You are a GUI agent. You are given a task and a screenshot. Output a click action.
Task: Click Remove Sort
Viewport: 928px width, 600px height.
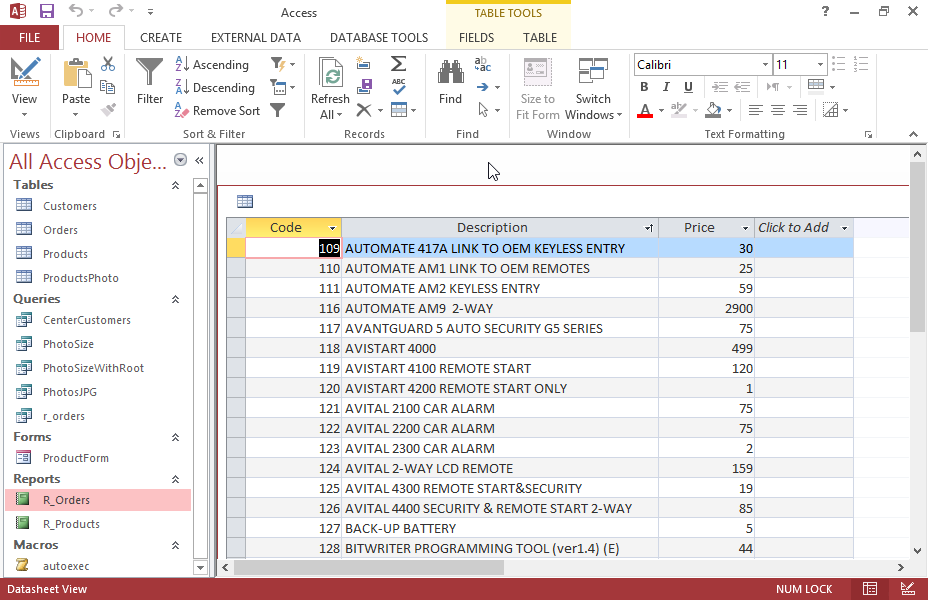point(218,111)
